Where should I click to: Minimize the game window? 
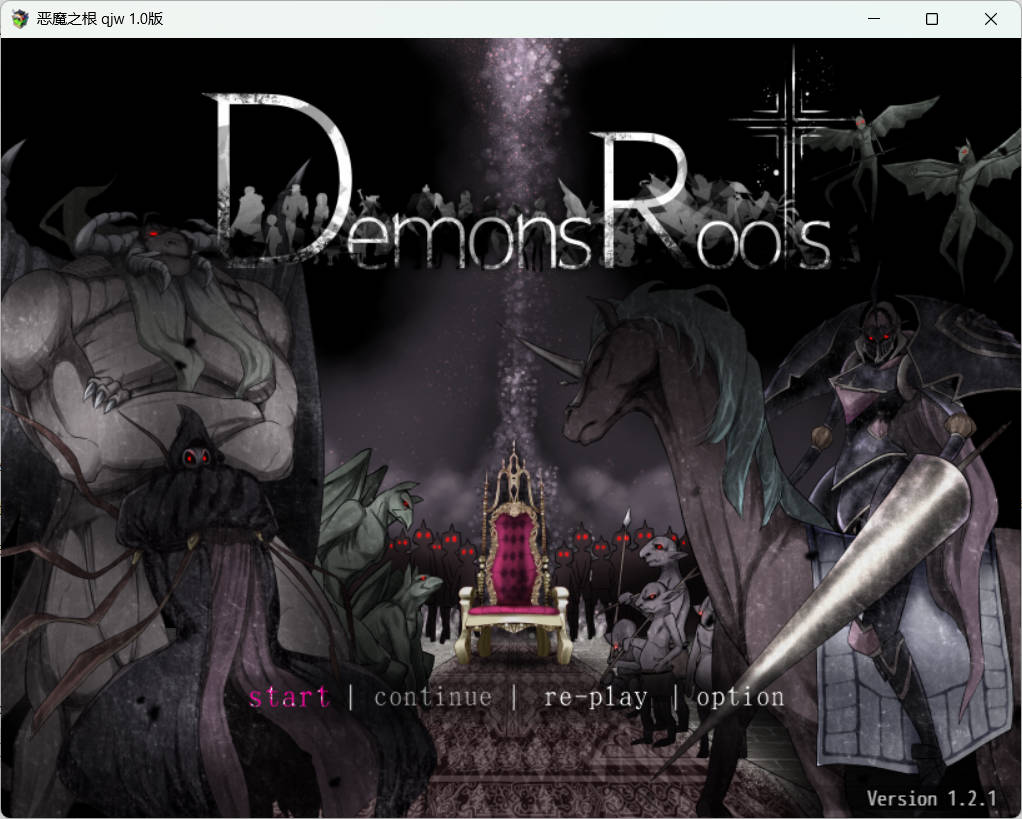(872, 18)
